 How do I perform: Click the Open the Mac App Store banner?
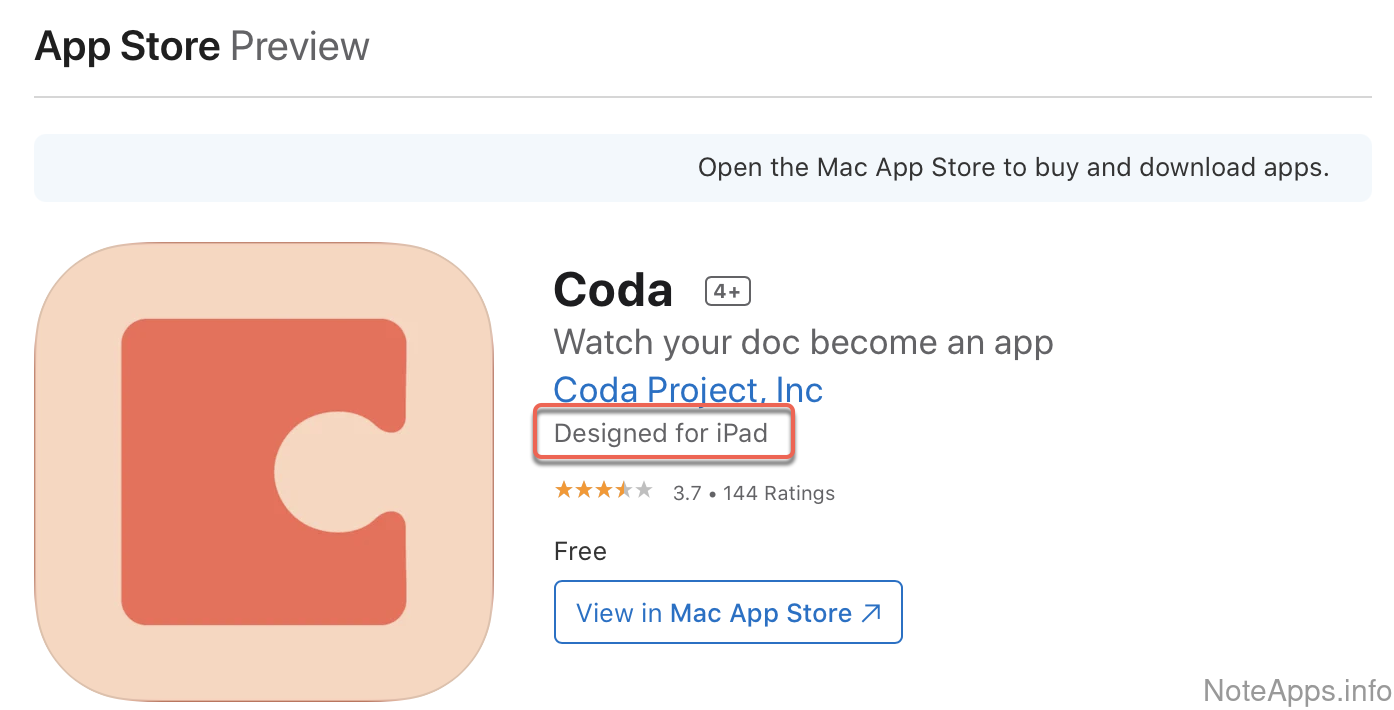(x=1013, y=167)
